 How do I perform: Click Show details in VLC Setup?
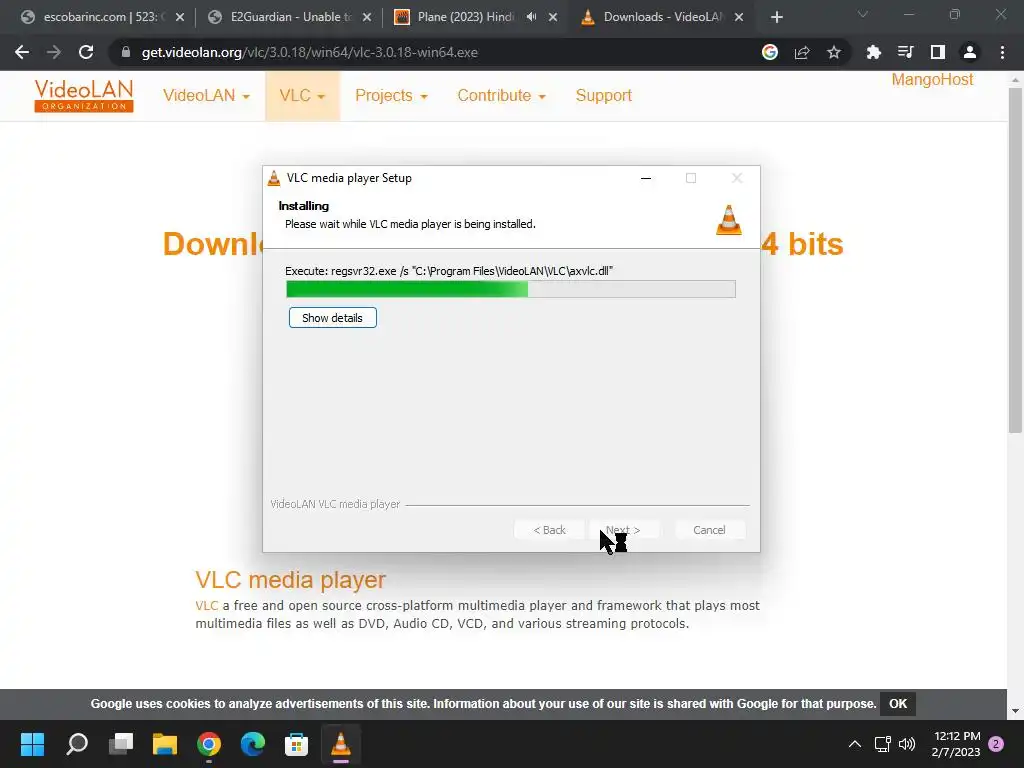pyautogui.click(x=332, y=318)
